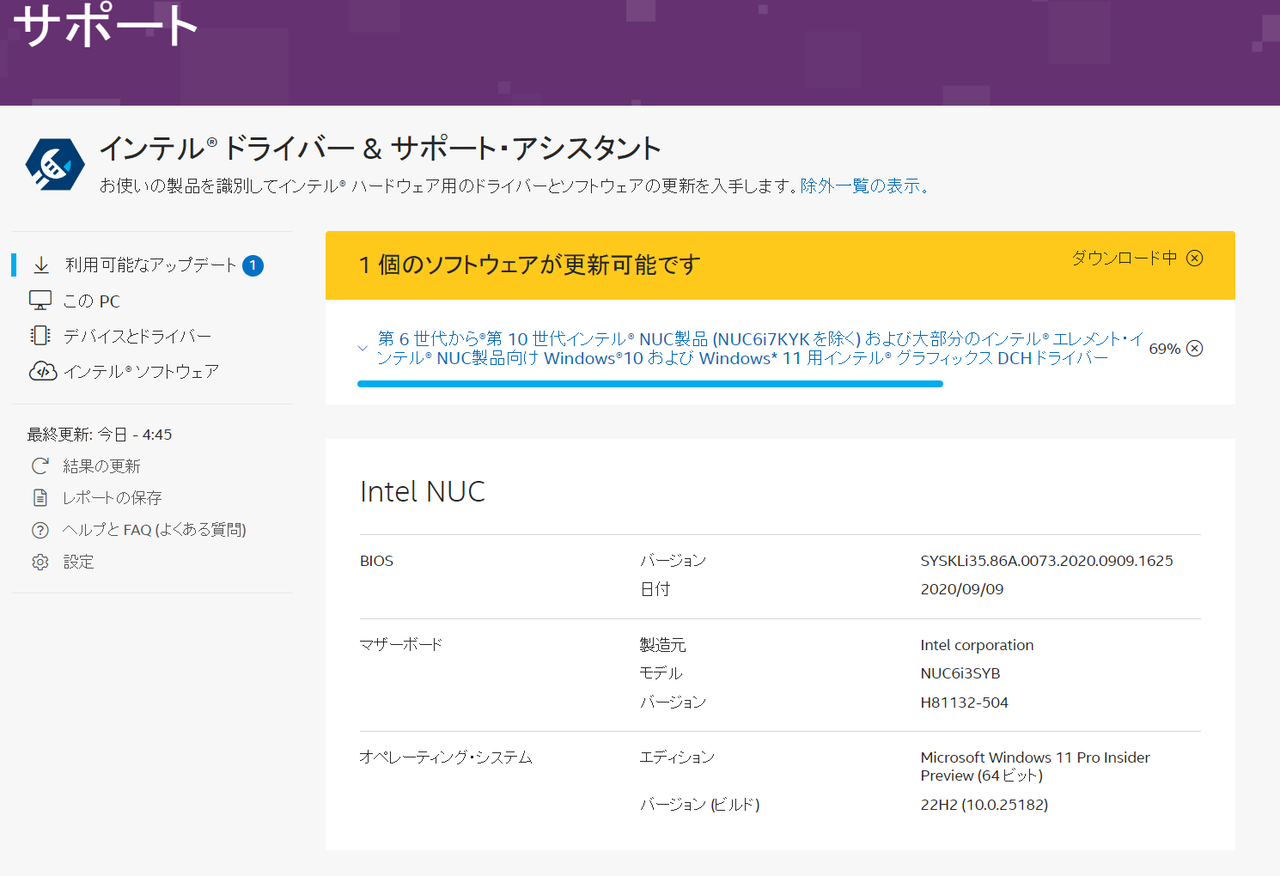This screenshot has height=876, width=1280.
Task: Open the graphics DCH driver title link
Action: pos(761,348)
